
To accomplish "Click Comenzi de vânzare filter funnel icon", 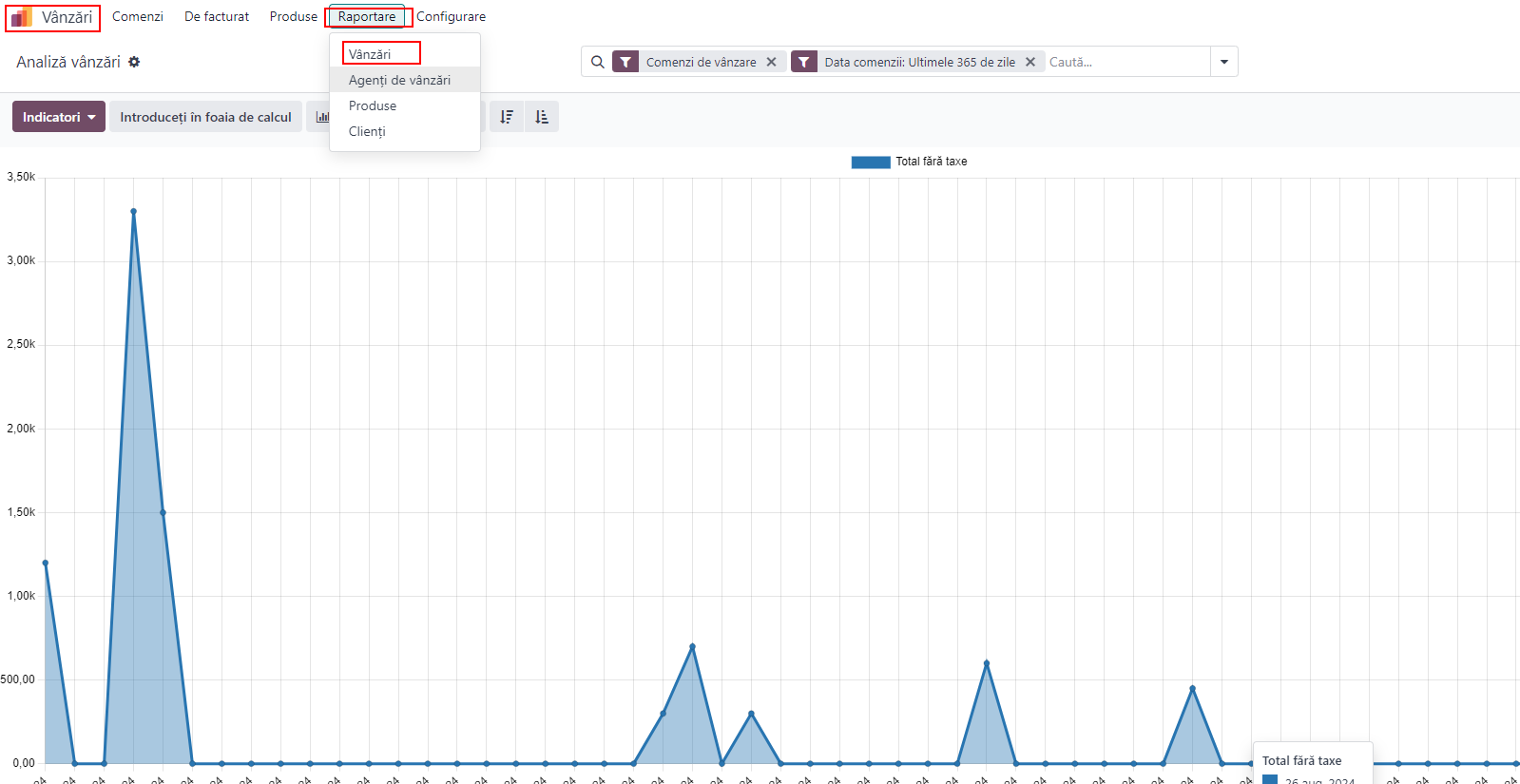I will click(625, 62).
